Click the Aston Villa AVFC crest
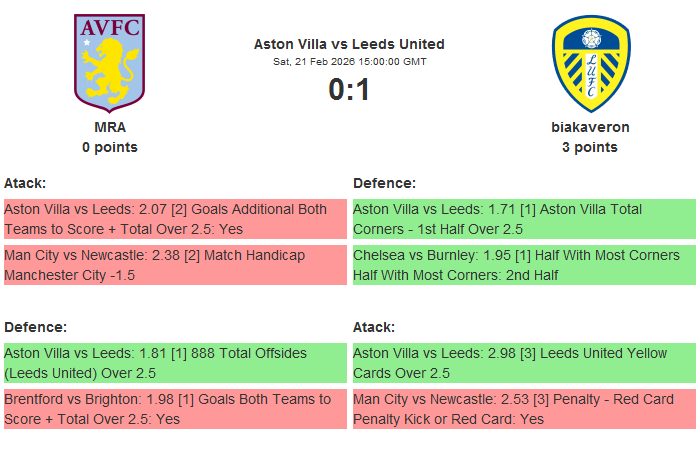Viewport: 700px width, 460px height. point(109,62)
